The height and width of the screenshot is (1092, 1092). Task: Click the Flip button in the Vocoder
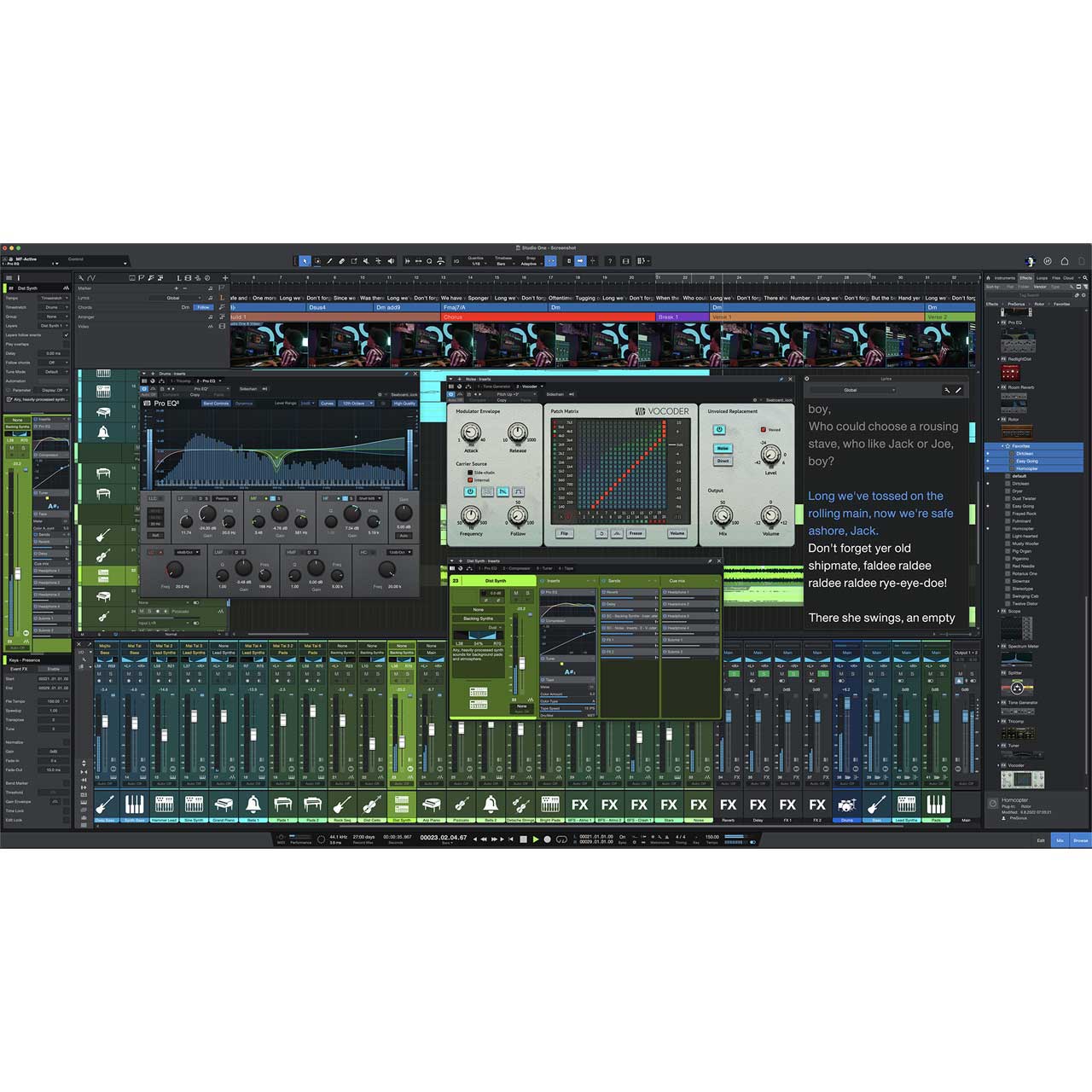tap(565, 533)
